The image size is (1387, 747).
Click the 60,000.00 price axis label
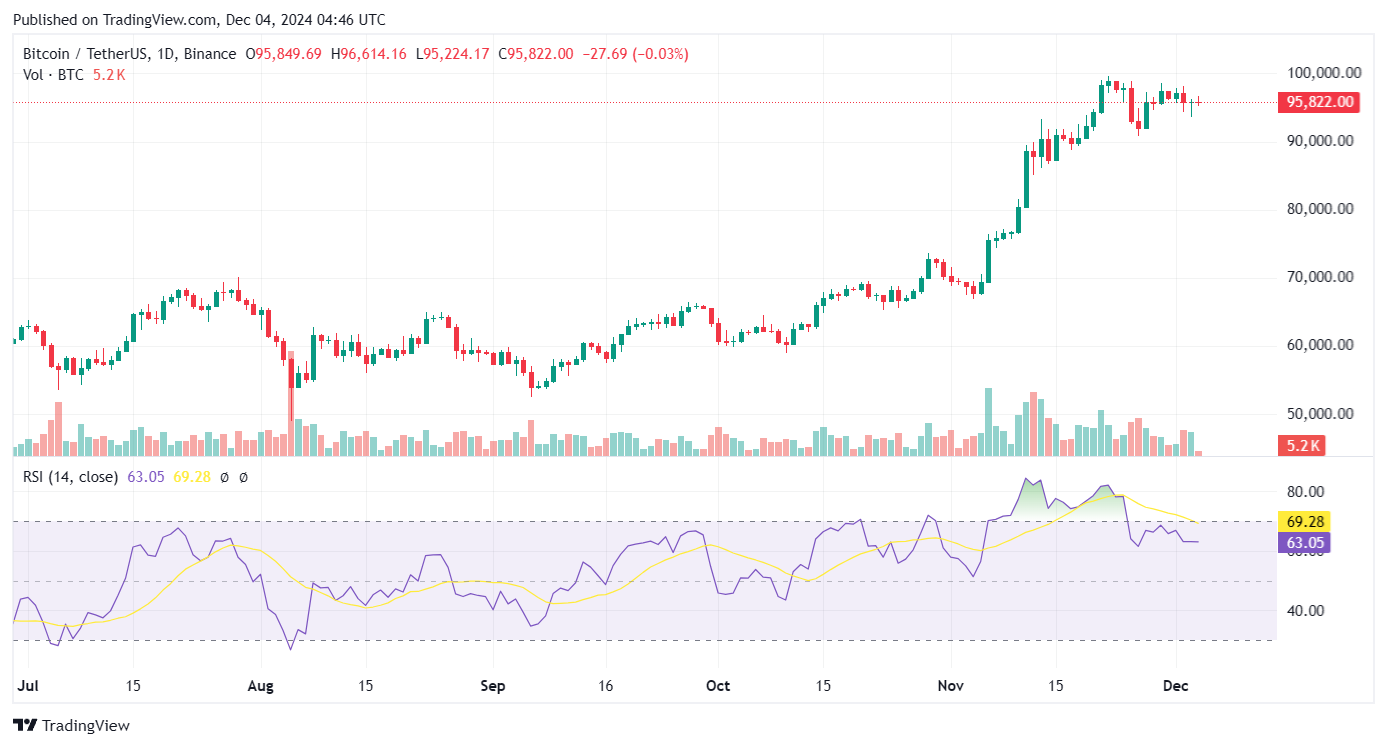coord(1320,345)
